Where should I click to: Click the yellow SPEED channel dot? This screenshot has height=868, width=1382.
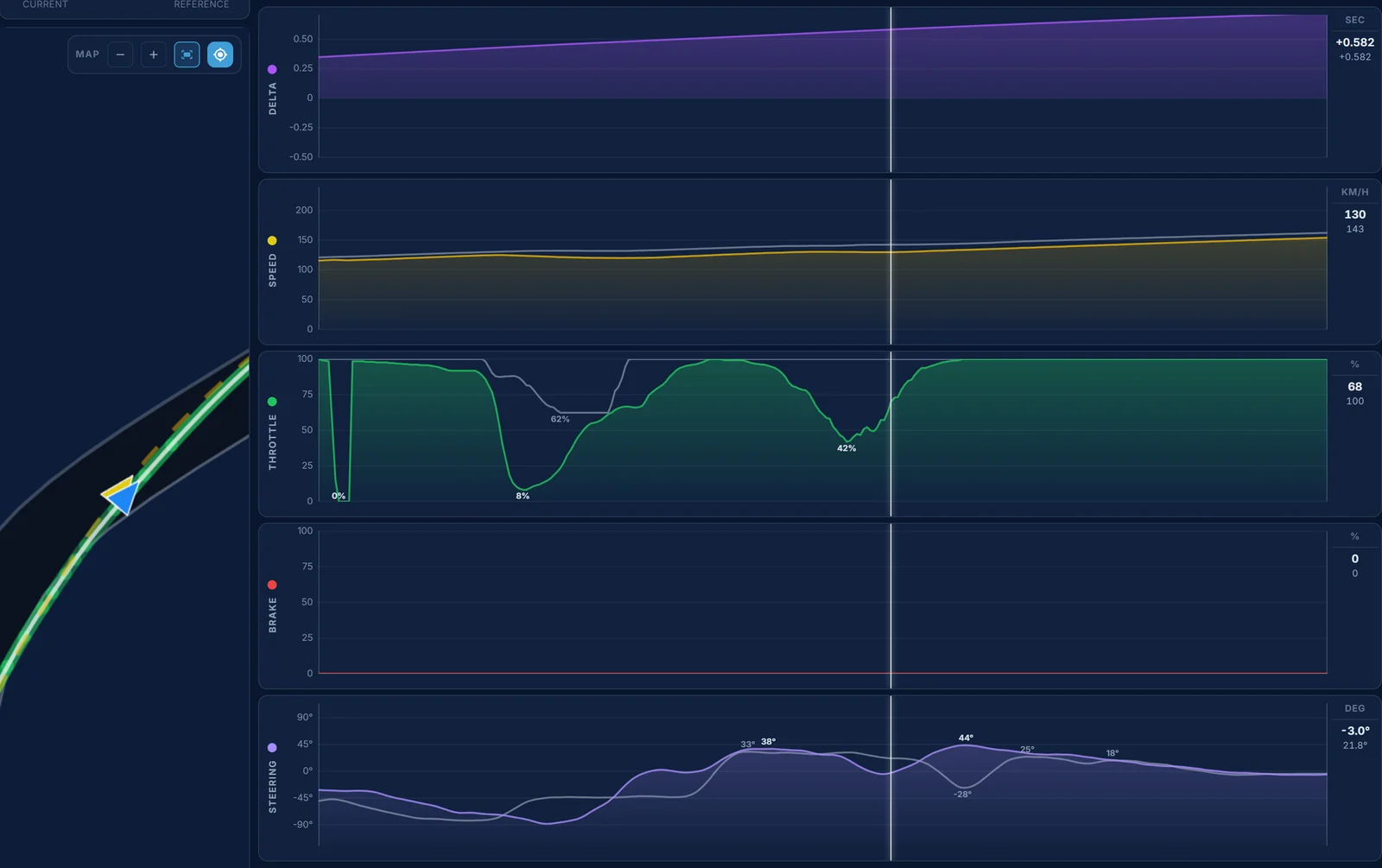tap(272, 241)
